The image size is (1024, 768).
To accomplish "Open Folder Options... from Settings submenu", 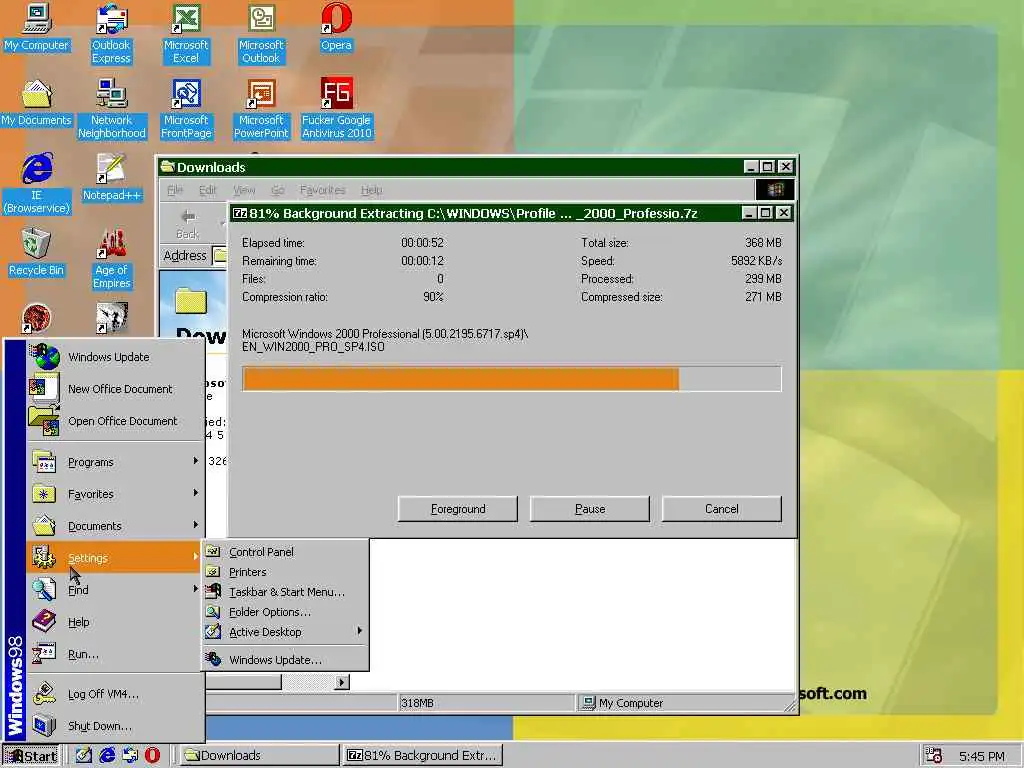I will click(285, 612).
